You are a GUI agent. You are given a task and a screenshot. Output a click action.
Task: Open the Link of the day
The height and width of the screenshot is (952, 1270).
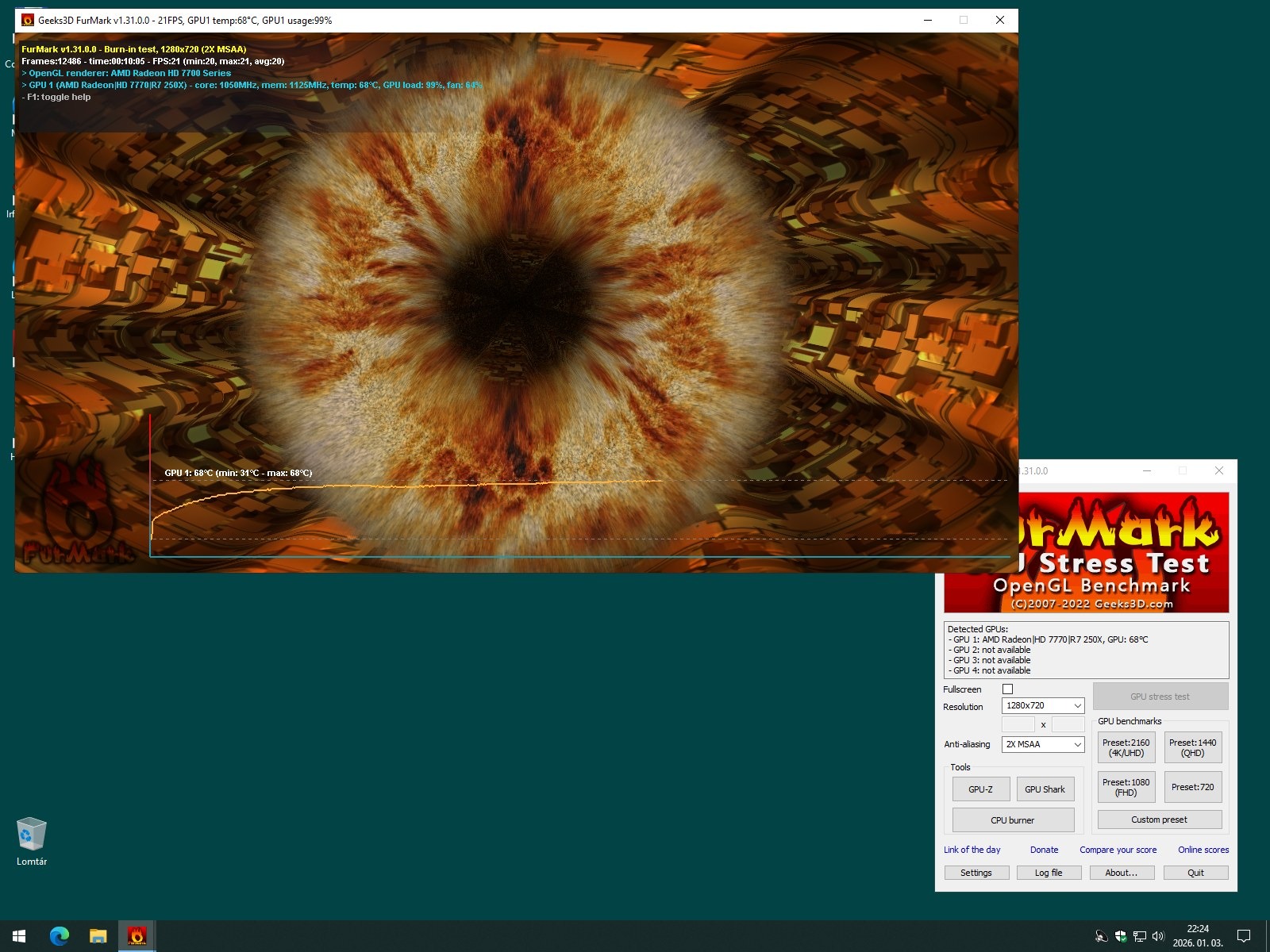(972, 850)
